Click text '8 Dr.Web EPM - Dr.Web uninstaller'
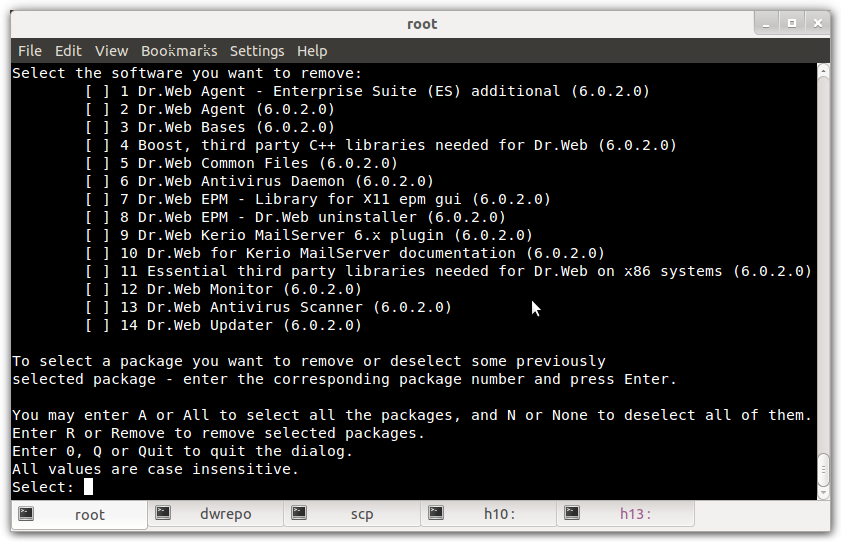The width and height of the screenshot is (841, 542). [x=268, y=218]
